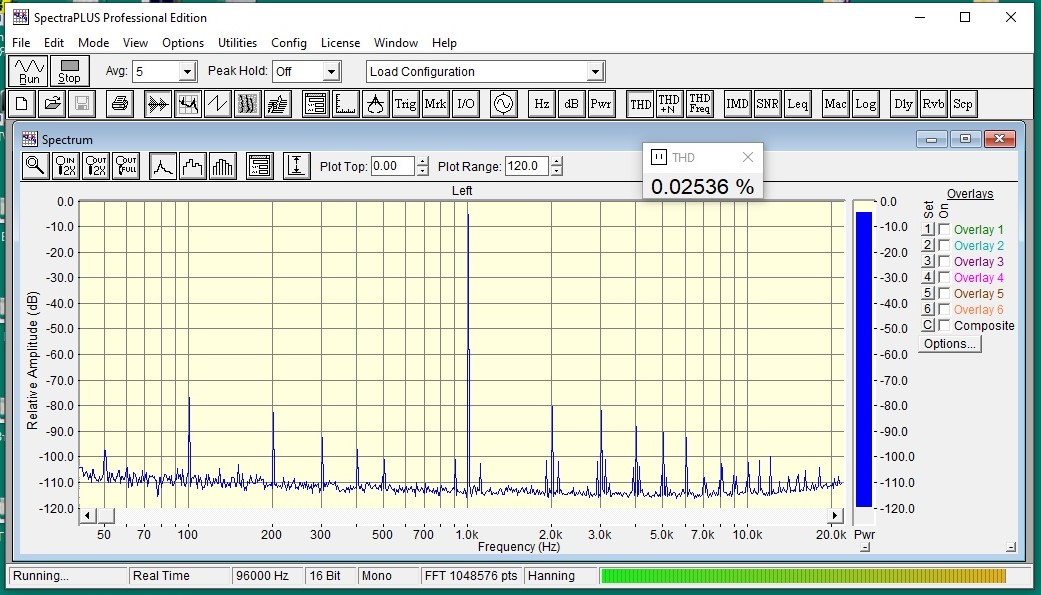The height and width of the screenshot is (595, 1041).
Task: Open the Mode menu
Action: coord(94,42)
